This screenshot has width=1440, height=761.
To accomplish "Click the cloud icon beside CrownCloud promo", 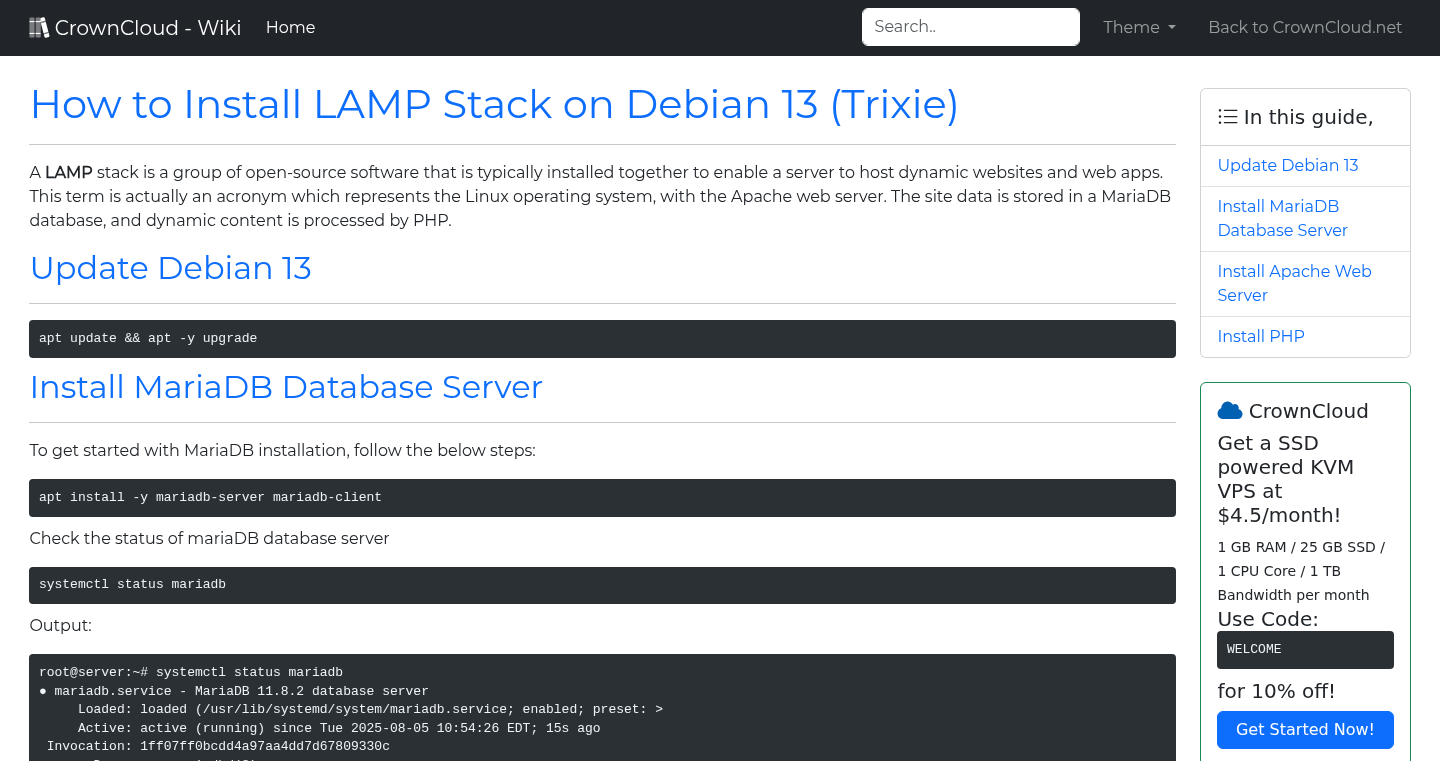I will pyautogui.click(x=1229, y=409).
